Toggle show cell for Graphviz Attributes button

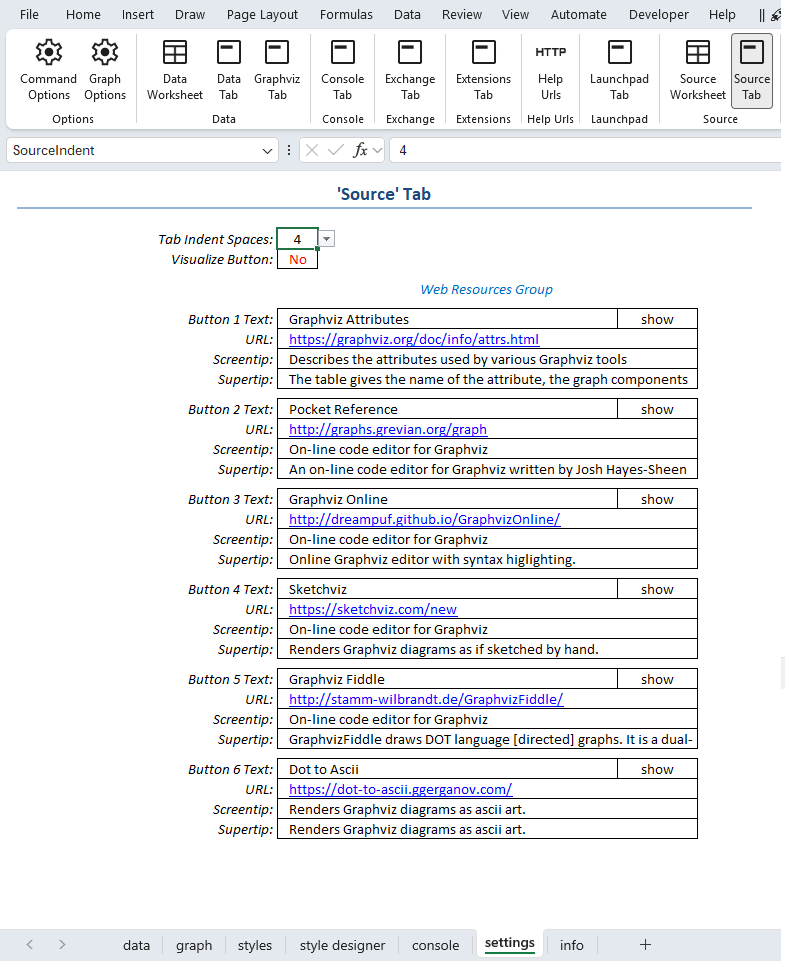click(x=657, y=320)
